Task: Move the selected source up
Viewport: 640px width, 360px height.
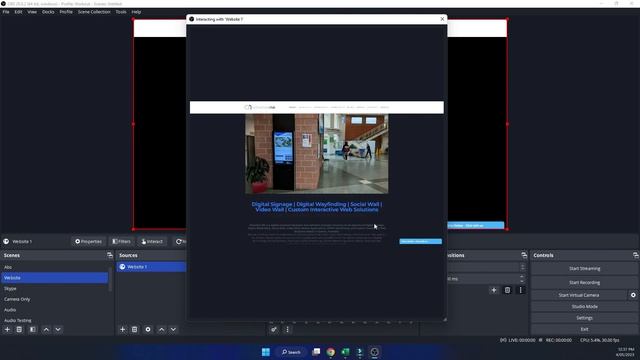Action: (162, 329)
